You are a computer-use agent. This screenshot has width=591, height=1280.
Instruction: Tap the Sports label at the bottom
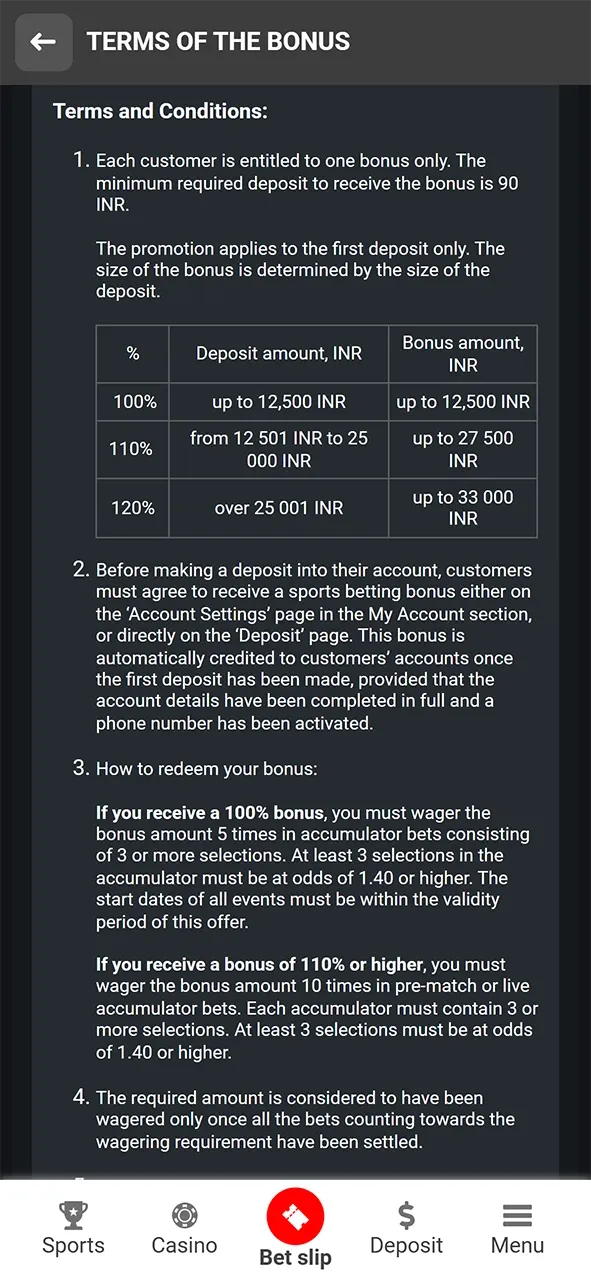(73, 1246)
